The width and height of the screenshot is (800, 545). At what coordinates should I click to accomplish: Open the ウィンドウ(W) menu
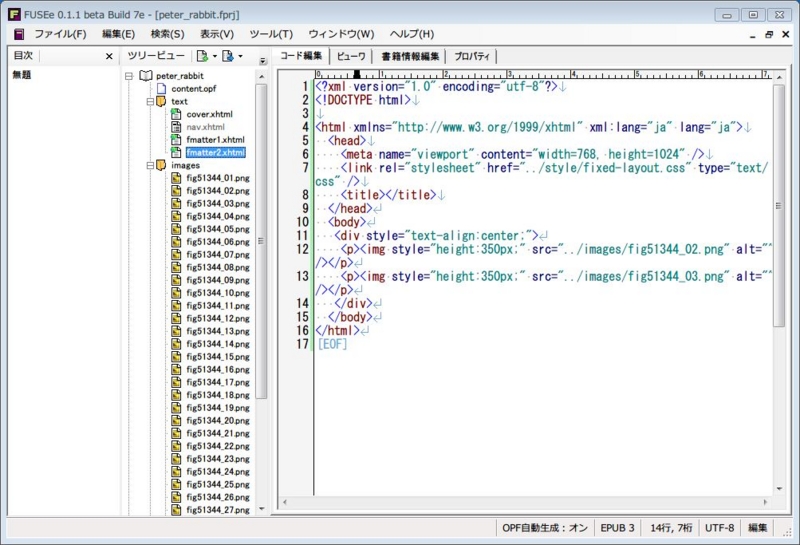pos(341,34)
